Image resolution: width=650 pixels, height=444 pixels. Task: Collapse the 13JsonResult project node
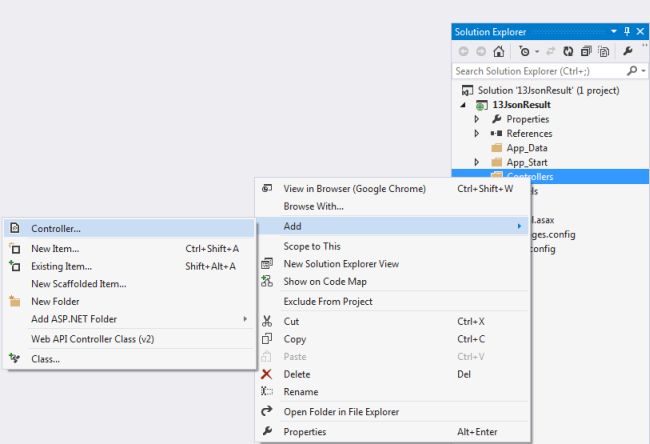click(463, 105)
